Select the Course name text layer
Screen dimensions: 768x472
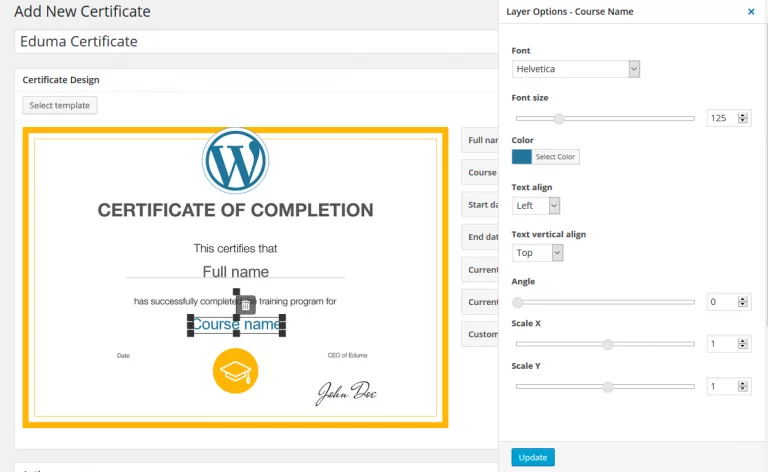click(236, 325)
